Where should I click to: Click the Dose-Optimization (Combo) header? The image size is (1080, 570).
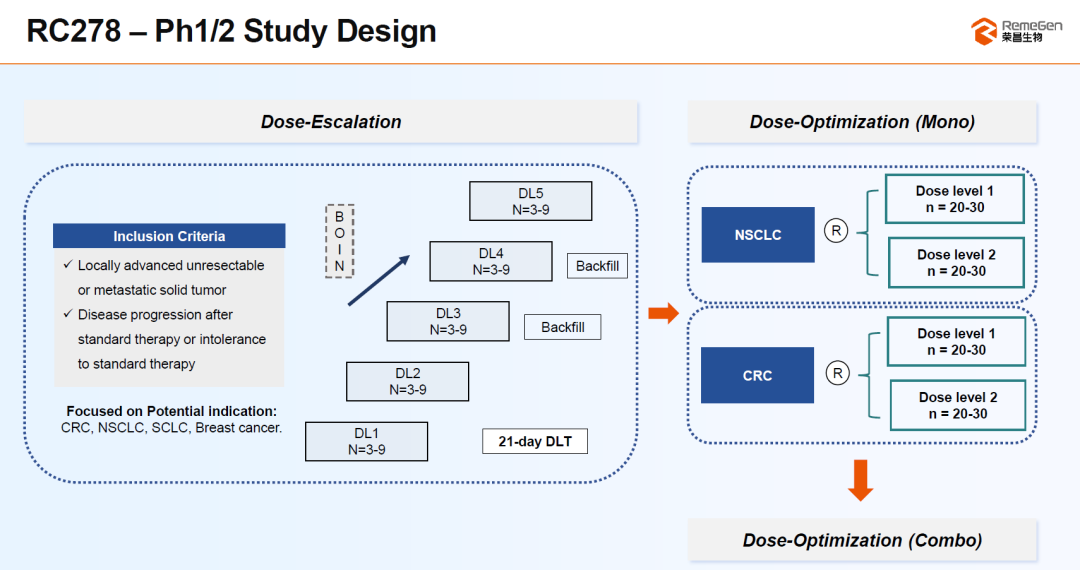861,540
